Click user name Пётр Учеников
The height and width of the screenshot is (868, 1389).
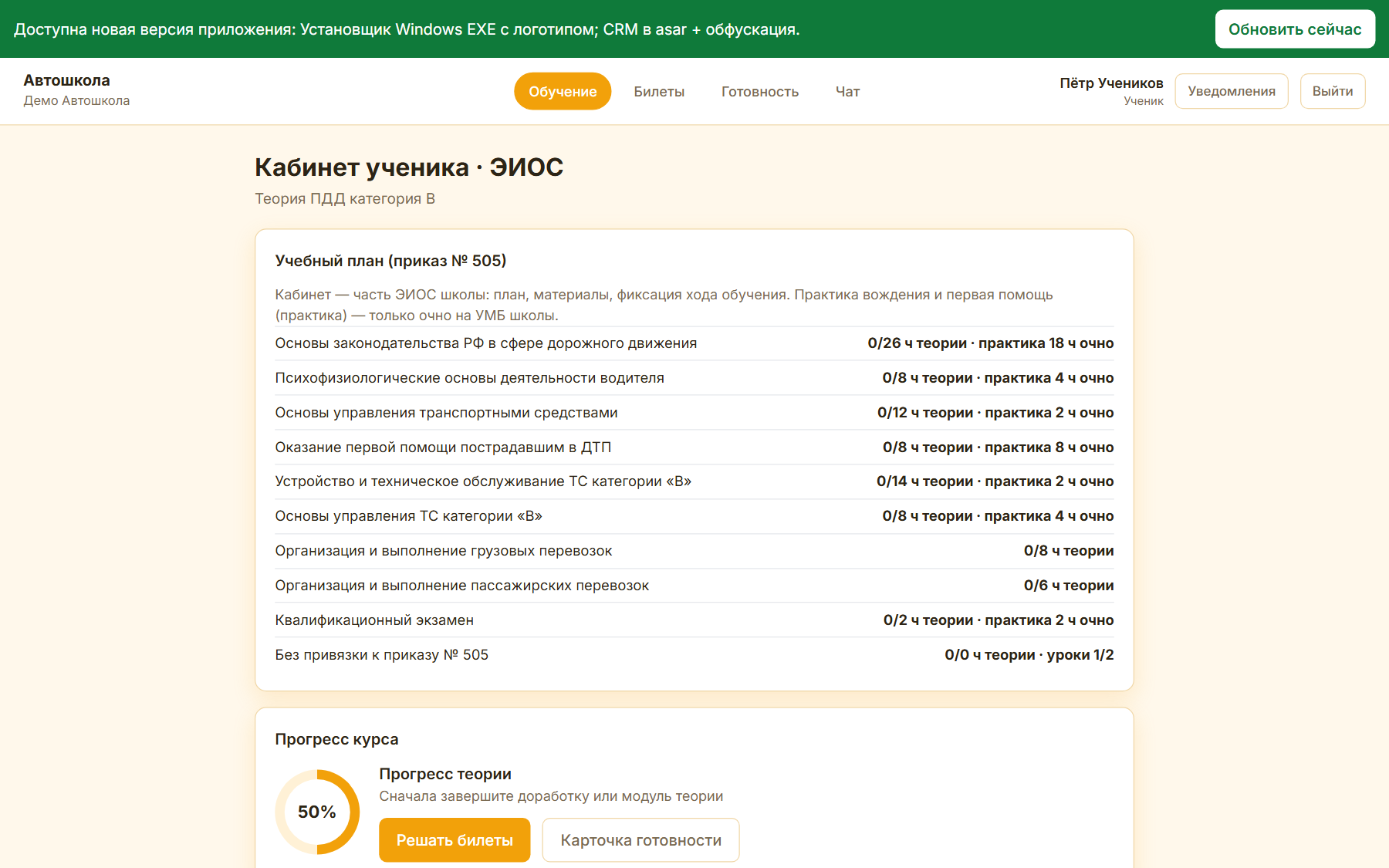click(1111, 83)
